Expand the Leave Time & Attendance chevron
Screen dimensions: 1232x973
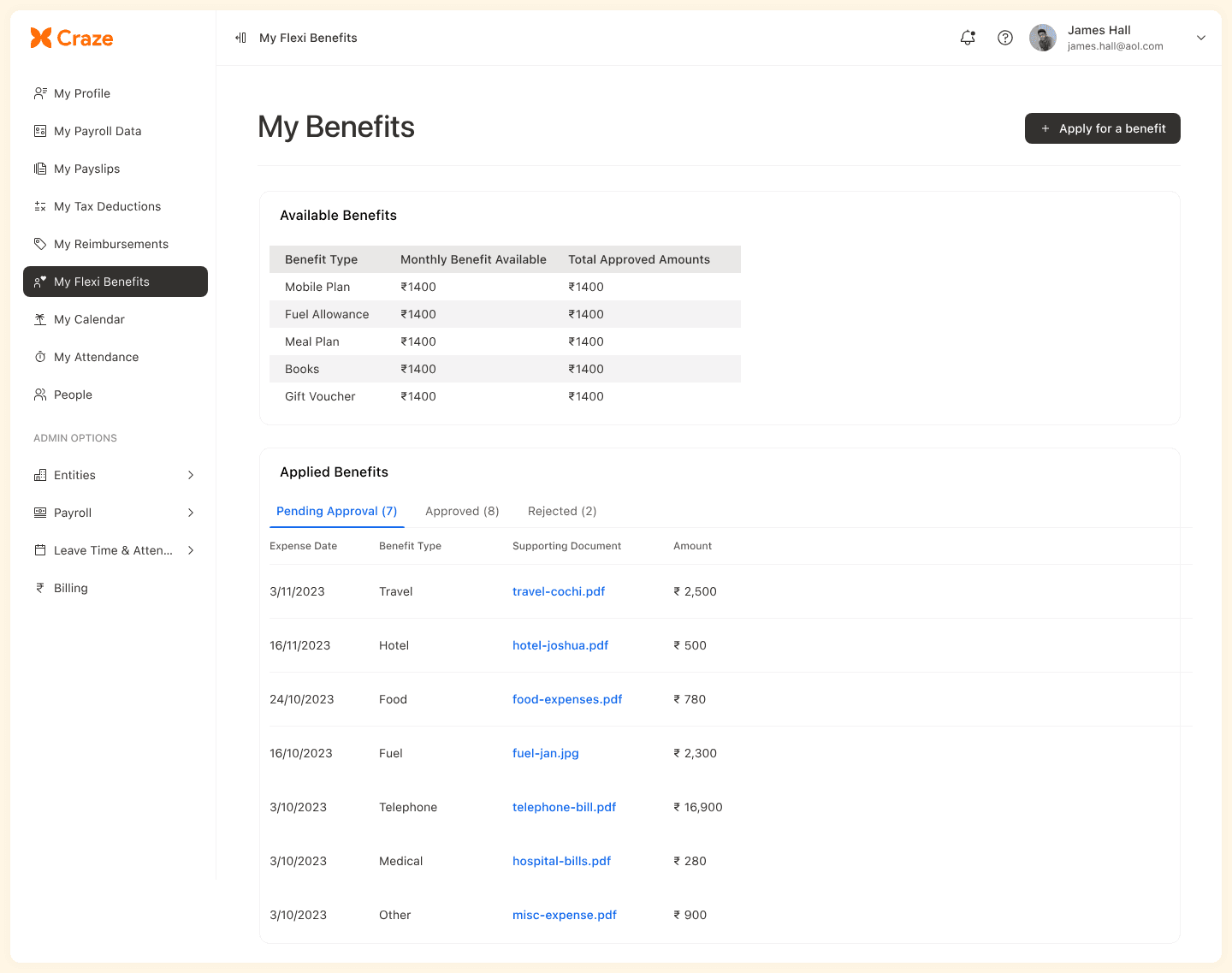191,550
